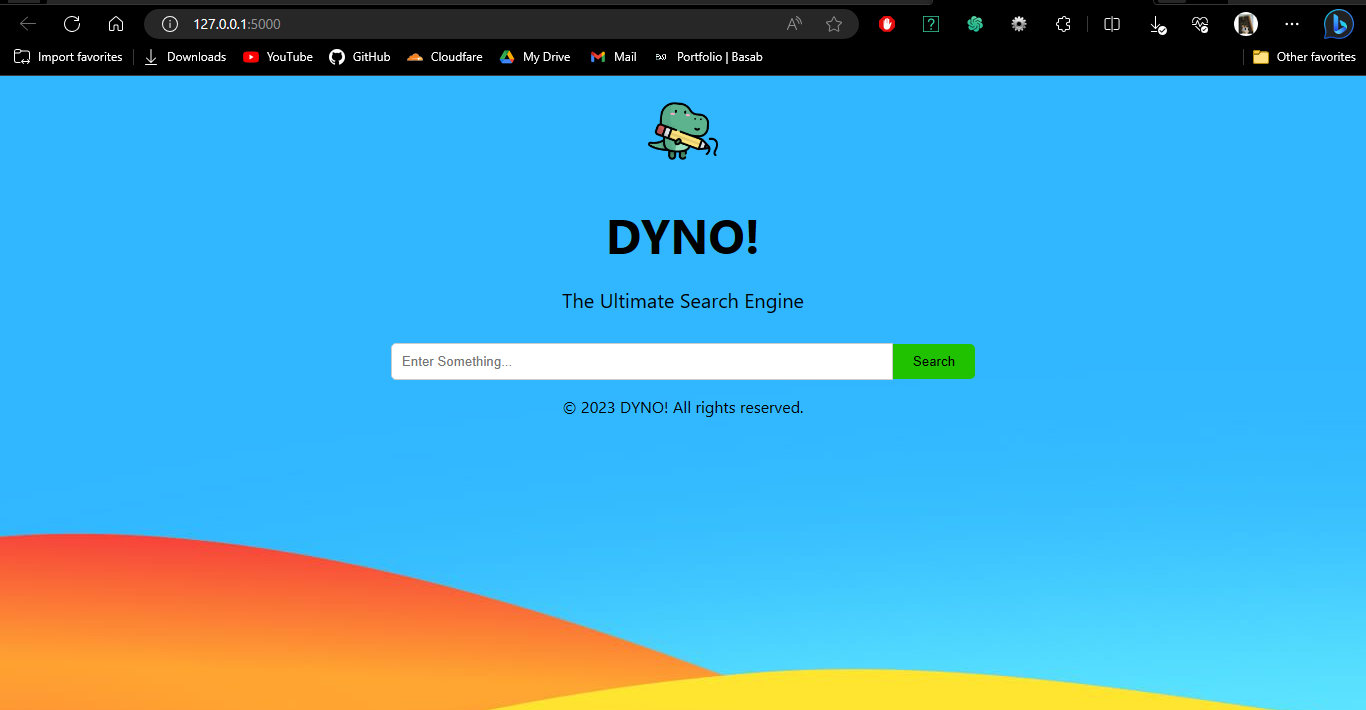1366x710 pixels.
Task: Click the DYNO dinosaur logo
Action: [x=683, y=131]
